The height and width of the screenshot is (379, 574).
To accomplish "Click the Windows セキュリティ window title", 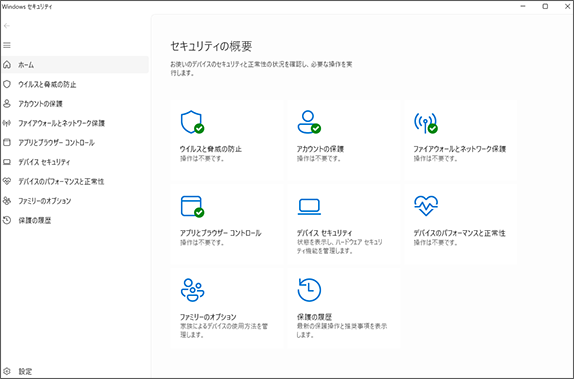I will point(27,7).
